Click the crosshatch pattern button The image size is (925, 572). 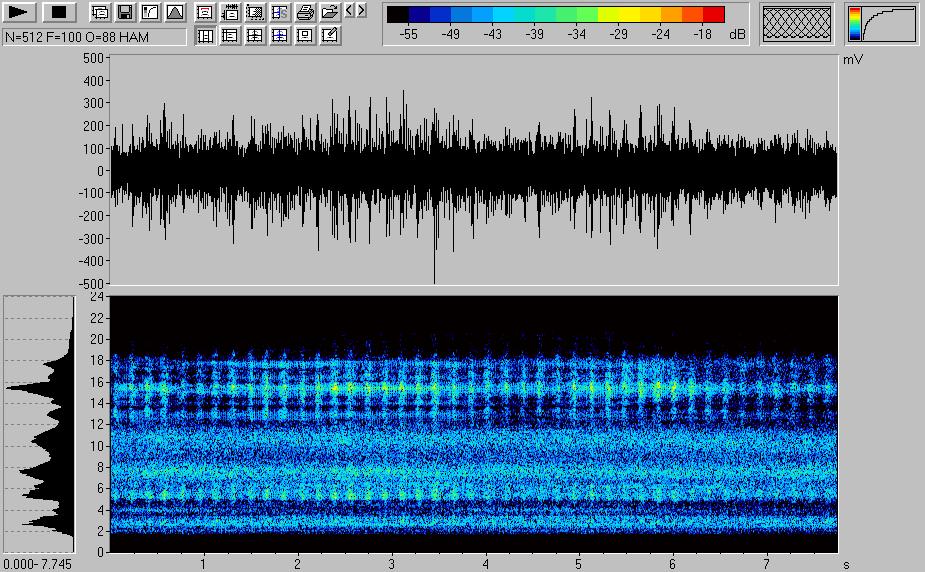[x=797, y=24]
